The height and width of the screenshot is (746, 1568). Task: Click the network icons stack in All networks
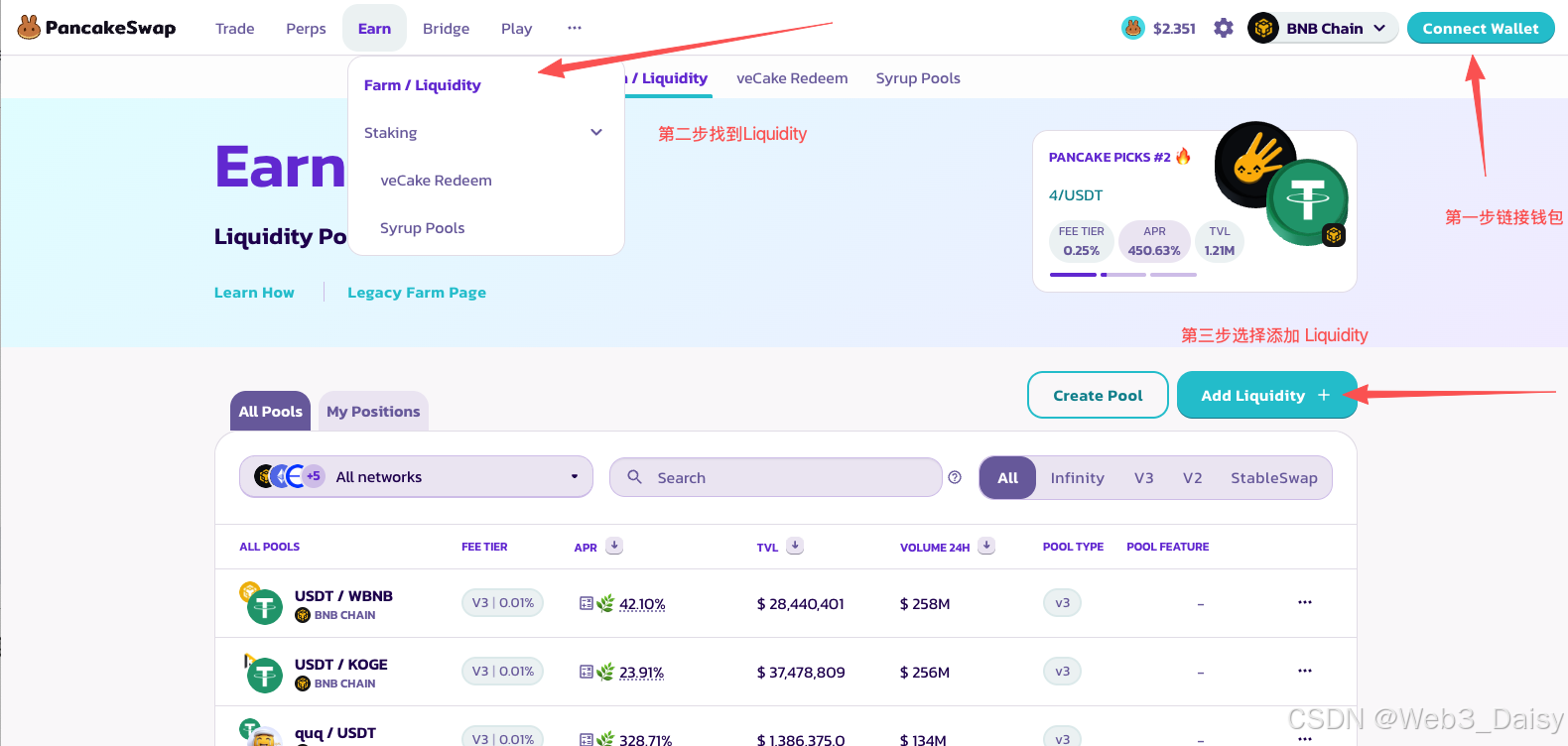tap(289, 476)
